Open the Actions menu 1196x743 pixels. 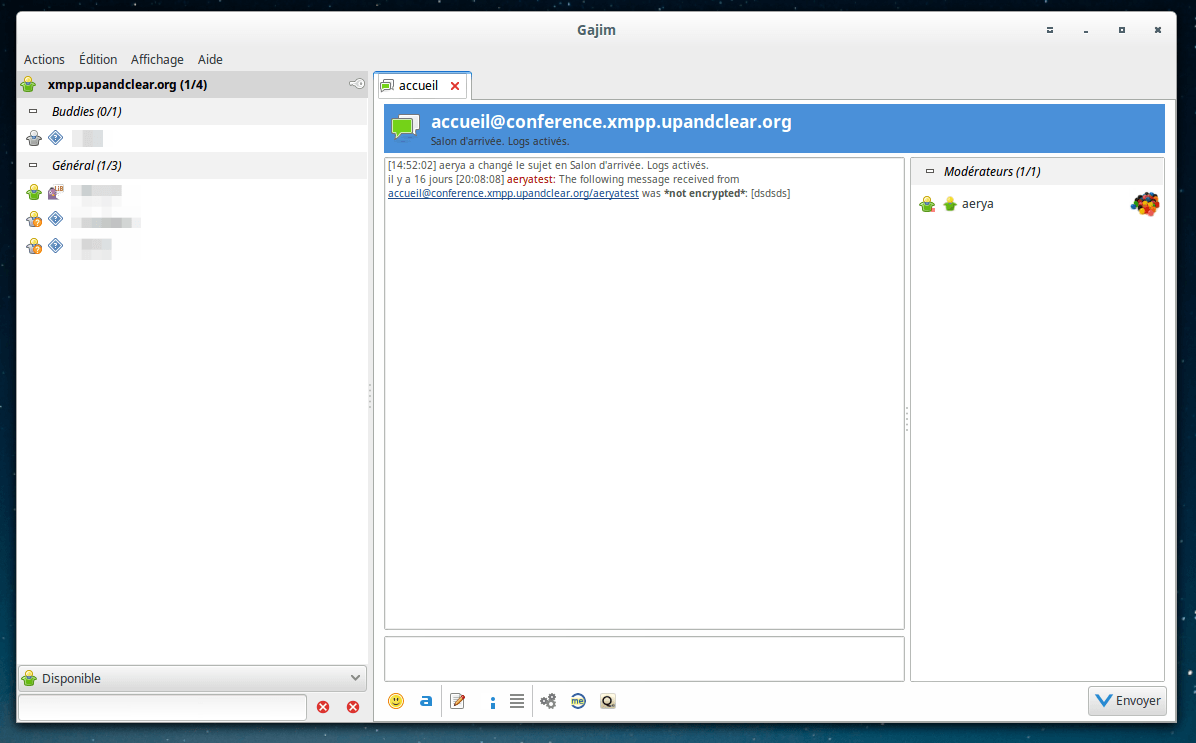click(x=44, y=60)
